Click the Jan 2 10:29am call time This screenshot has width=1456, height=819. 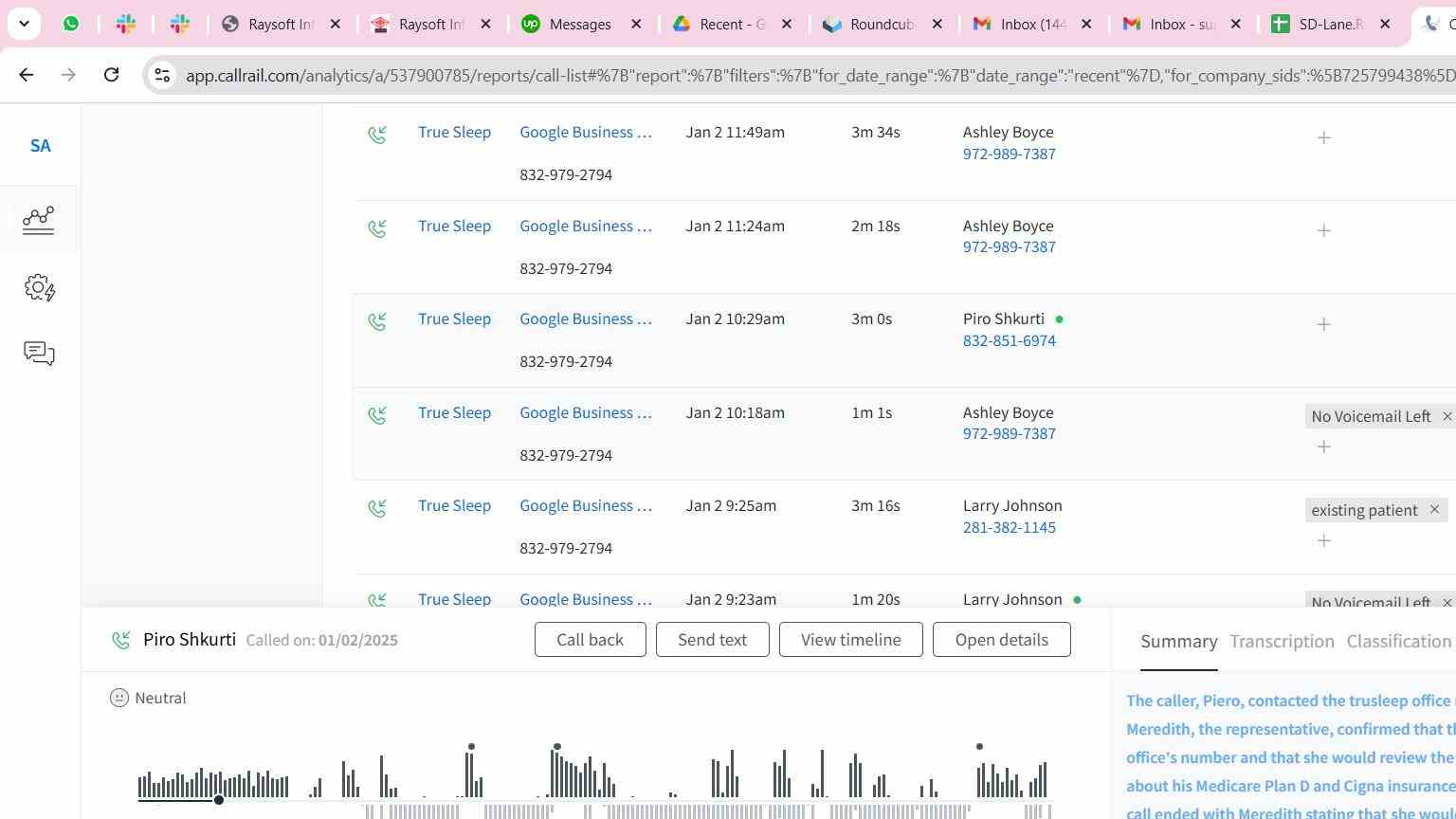(735, 319)
